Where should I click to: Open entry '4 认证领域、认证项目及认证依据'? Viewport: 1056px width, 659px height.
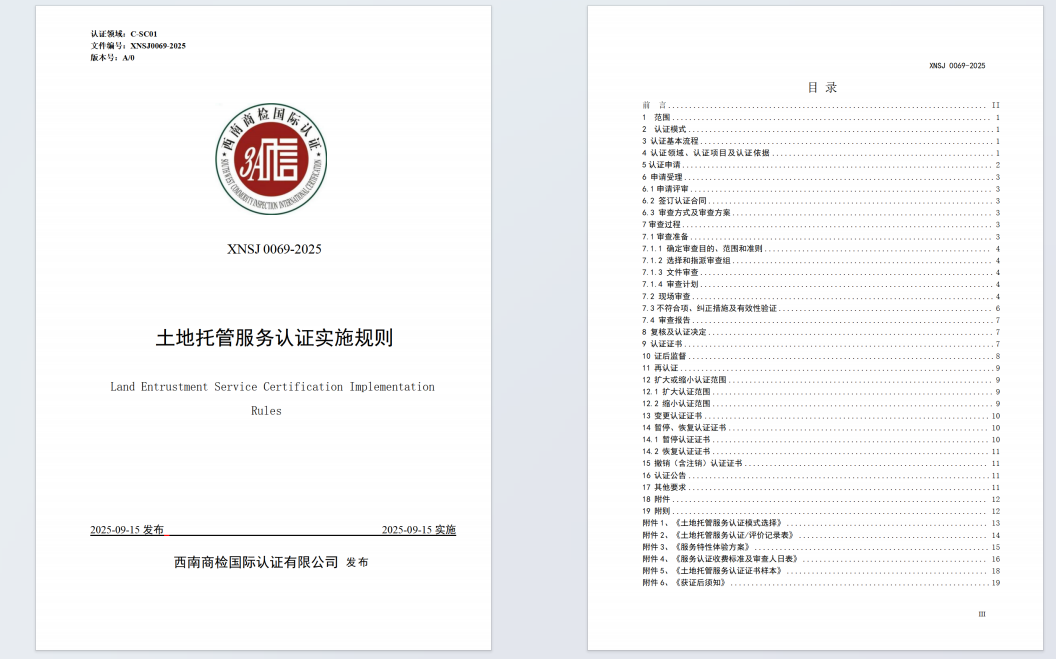point(821,153)
